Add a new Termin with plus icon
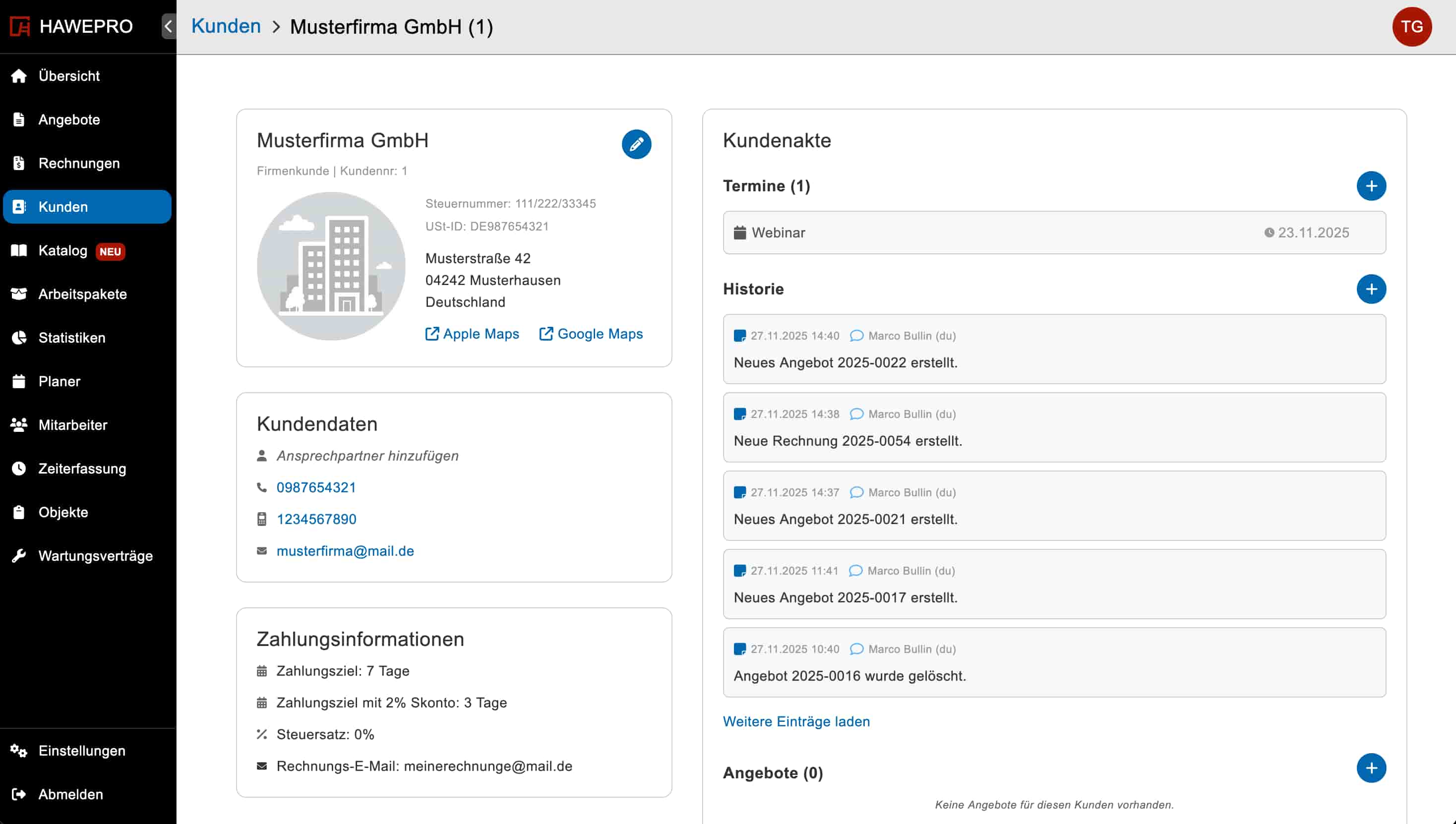This screenshot has width=1456, height=824. pos(1371,186)
